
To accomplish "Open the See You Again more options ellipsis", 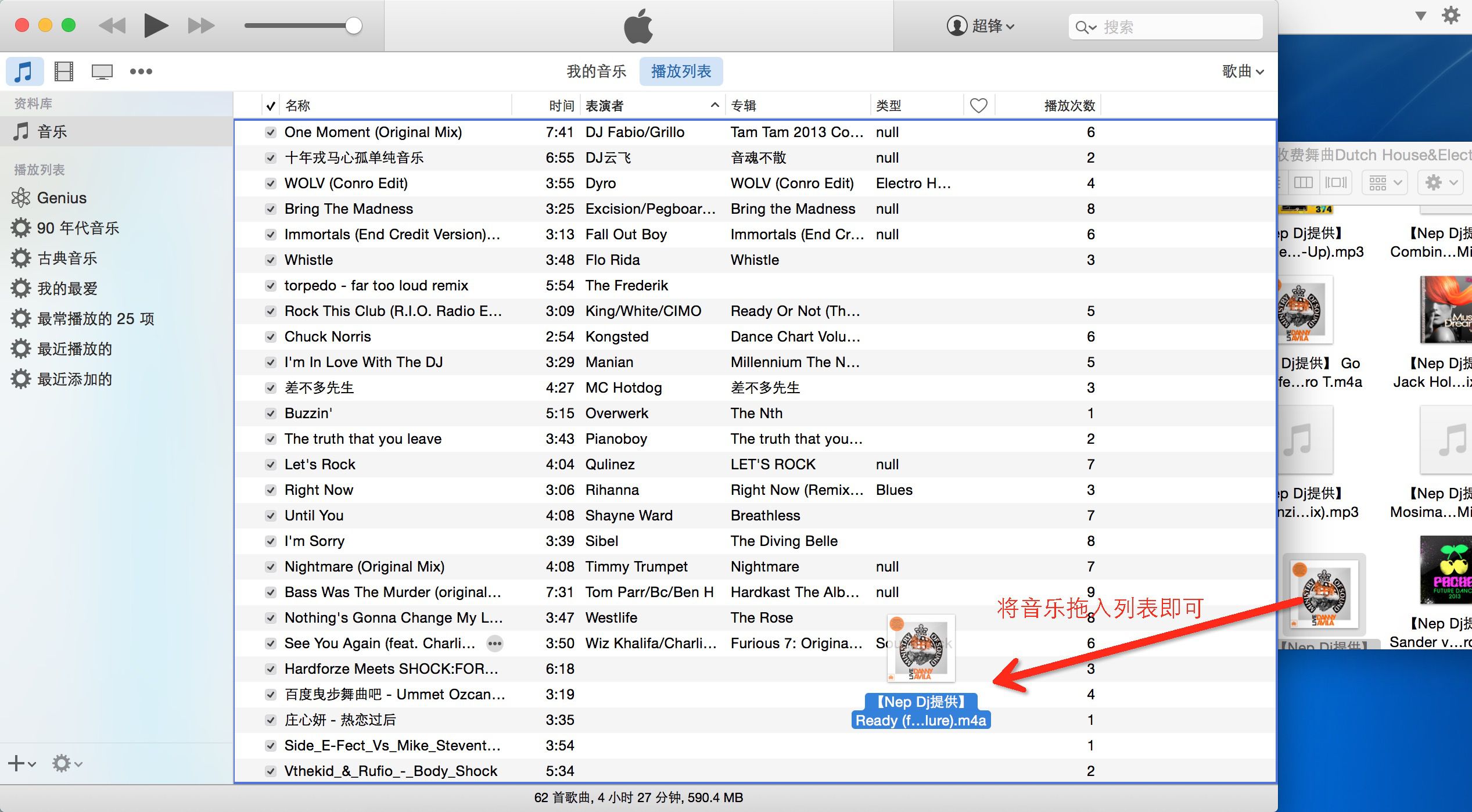I will 495,644.
